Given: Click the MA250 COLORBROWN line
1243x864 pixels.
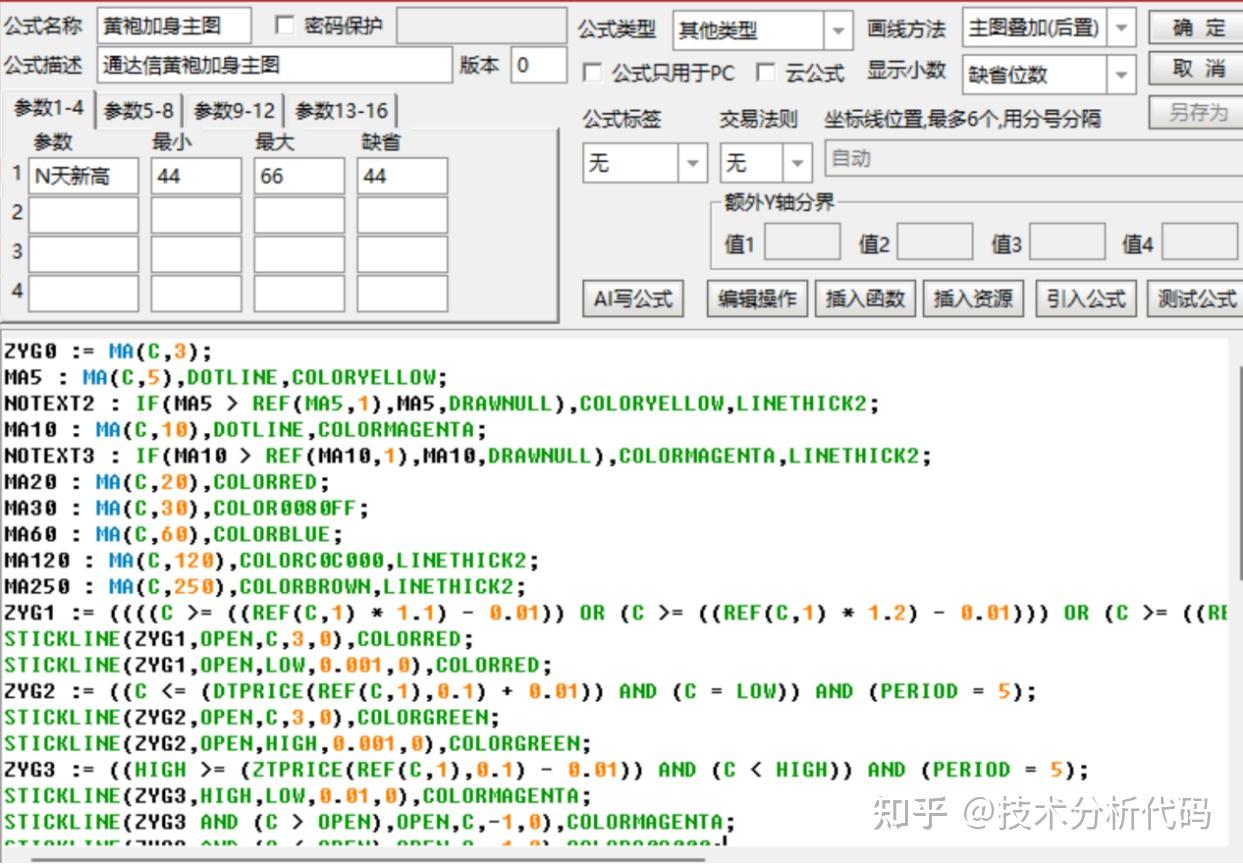Looking at the screenshot, I should tap(266, 586).
